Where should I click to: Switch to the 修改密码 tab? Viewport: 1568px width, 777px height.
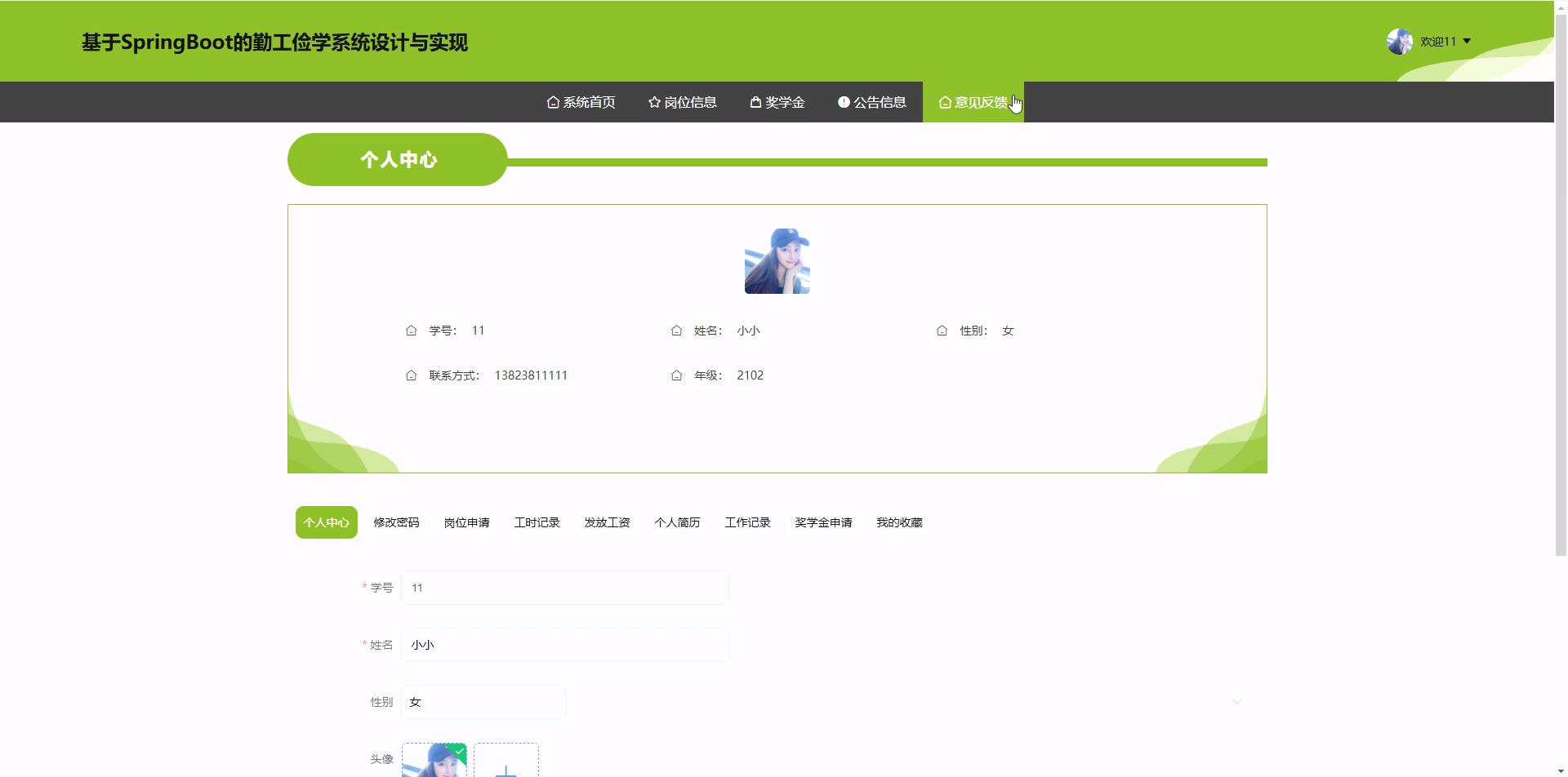(x=397, y=522)
